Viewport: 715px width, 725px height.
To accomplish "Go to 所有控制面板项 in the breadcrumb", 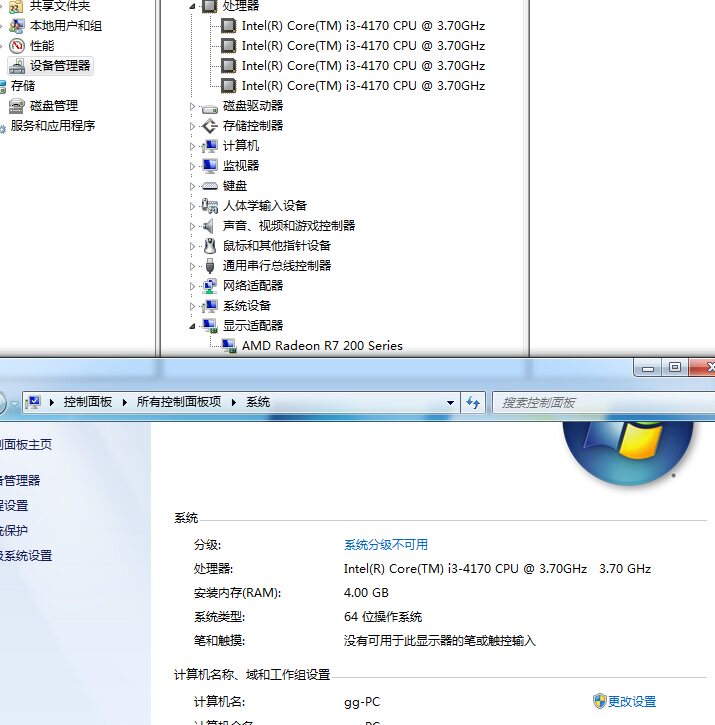I will 179,402.
